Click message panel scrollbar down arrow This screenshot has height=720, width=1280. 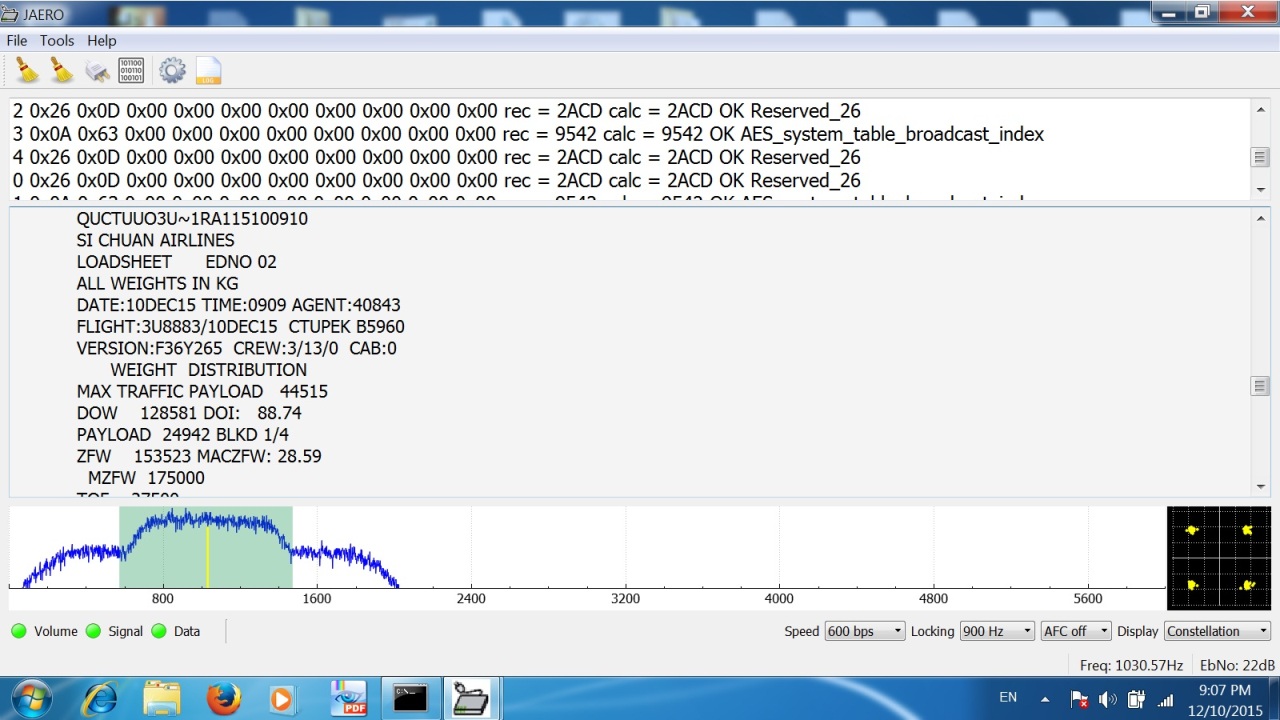1260,487
